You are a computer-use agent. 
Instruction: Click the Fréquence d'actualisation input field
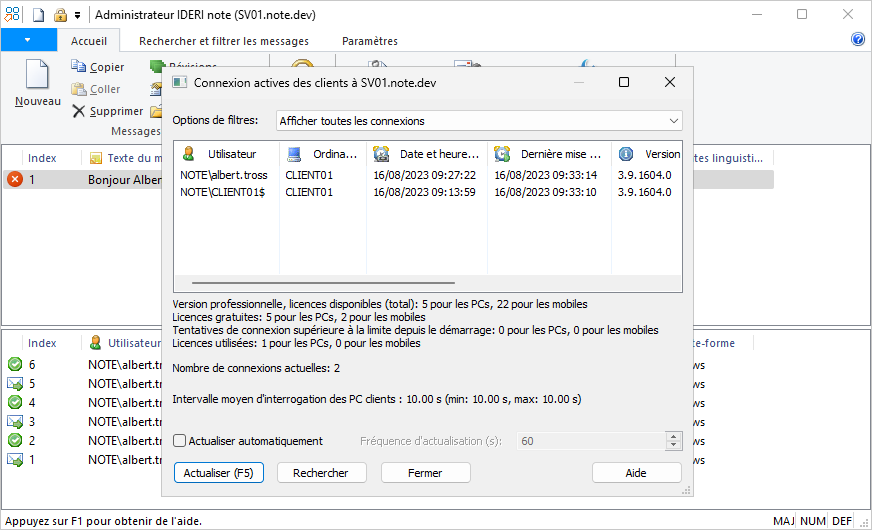(591, 441)
